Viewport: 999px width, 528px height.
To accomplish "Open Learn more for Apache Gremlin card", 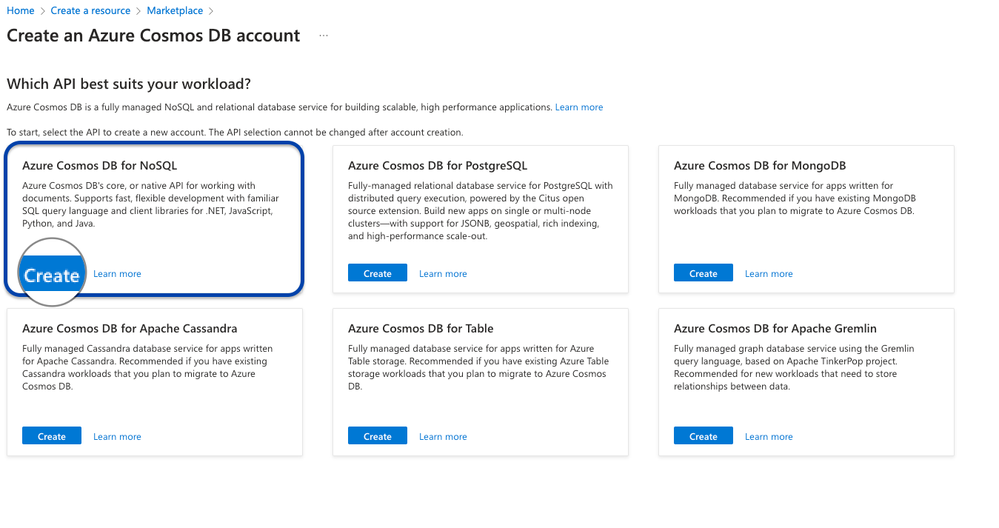I will (x=768, y=437).
